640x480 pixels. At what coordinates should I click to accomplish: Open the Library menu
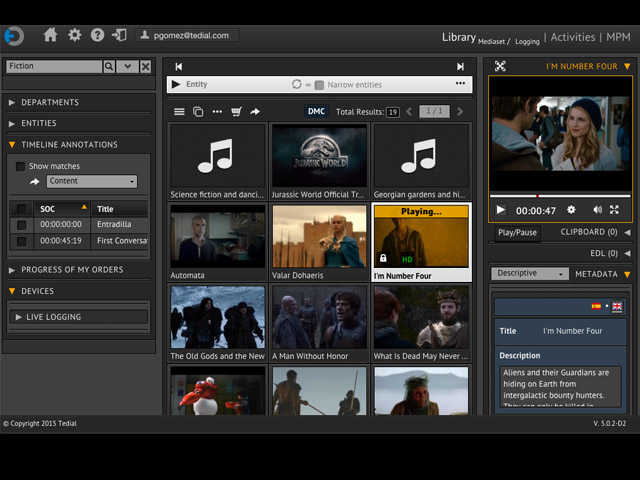(x=459, y=37)
